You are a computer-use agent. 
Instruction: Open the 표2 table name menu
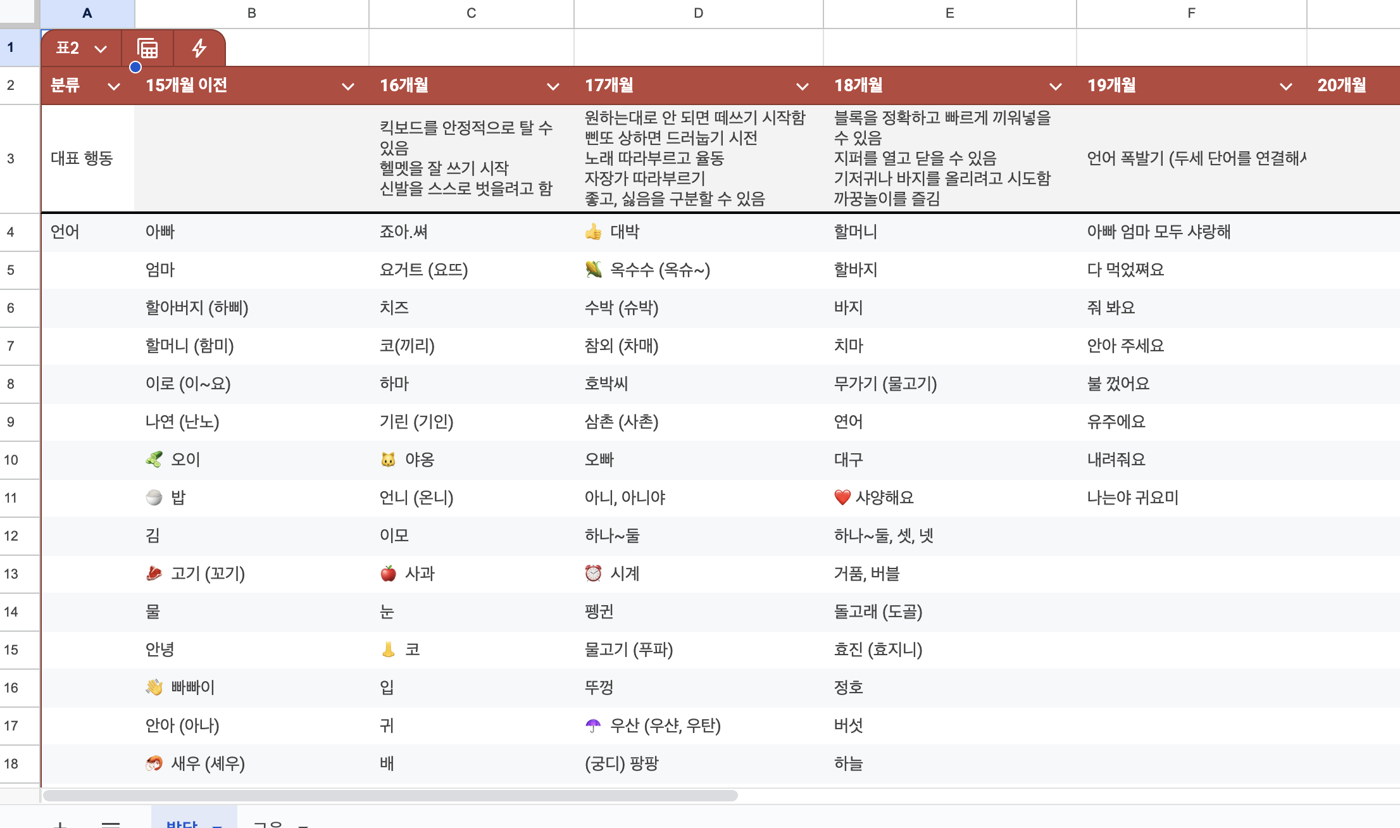click(81, 48)
